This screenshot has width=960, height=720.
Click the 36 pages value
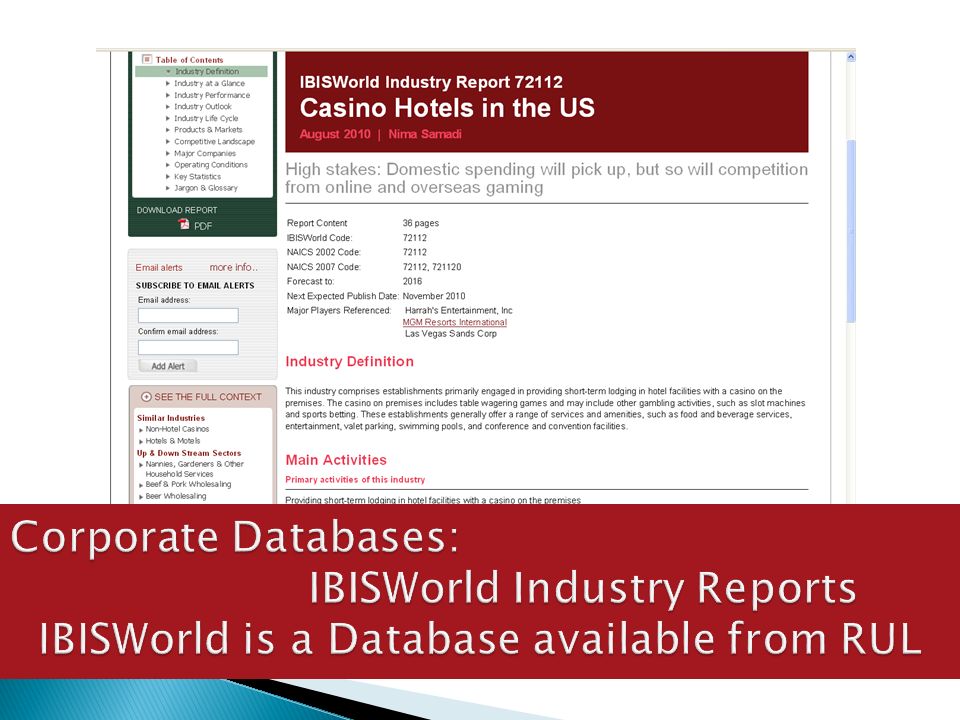(x=421, y=223)
